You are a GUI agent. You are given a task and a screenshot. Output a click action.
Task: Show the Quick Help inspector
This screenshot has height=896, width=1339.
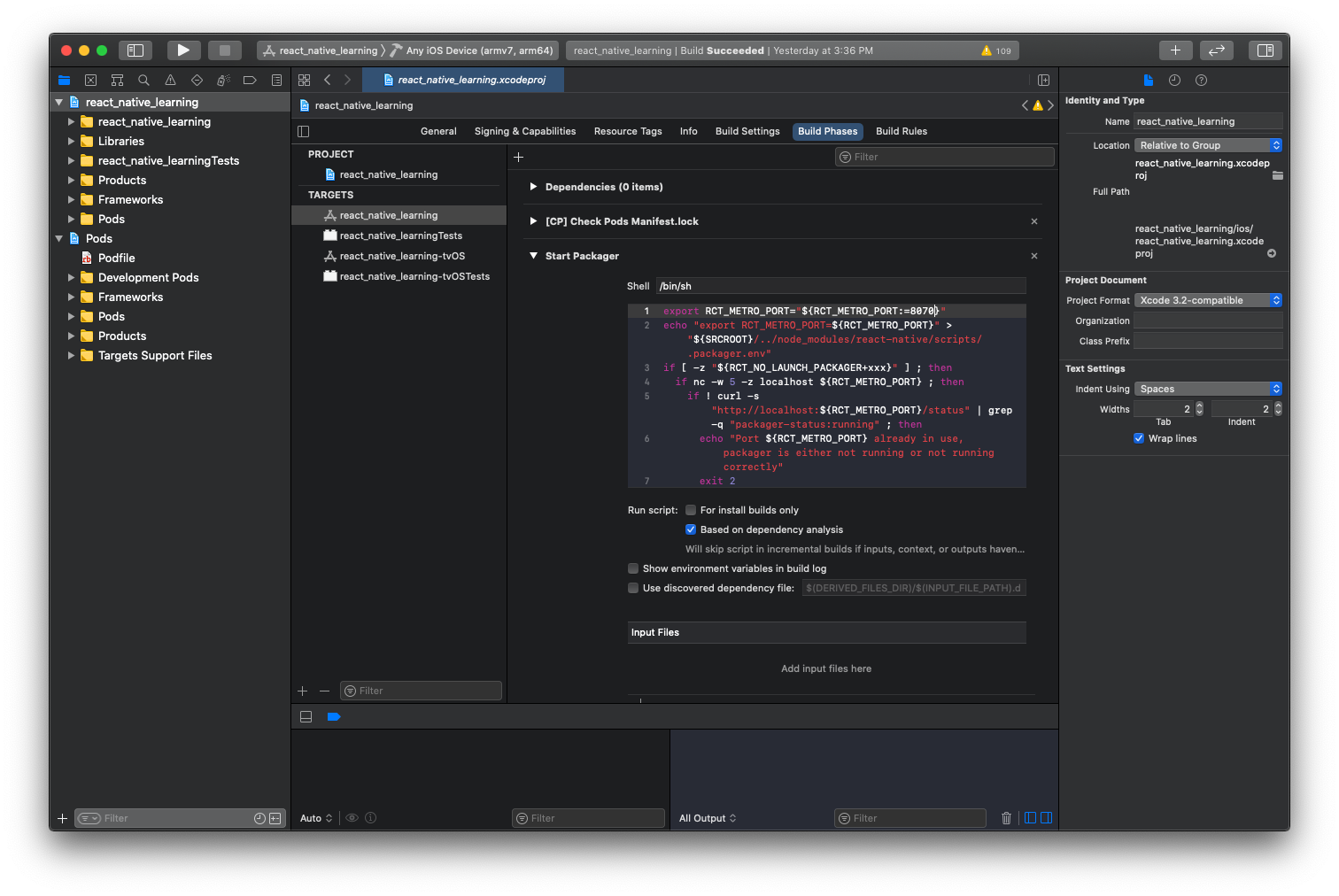pyautogui.click(x=1201, y=80)
